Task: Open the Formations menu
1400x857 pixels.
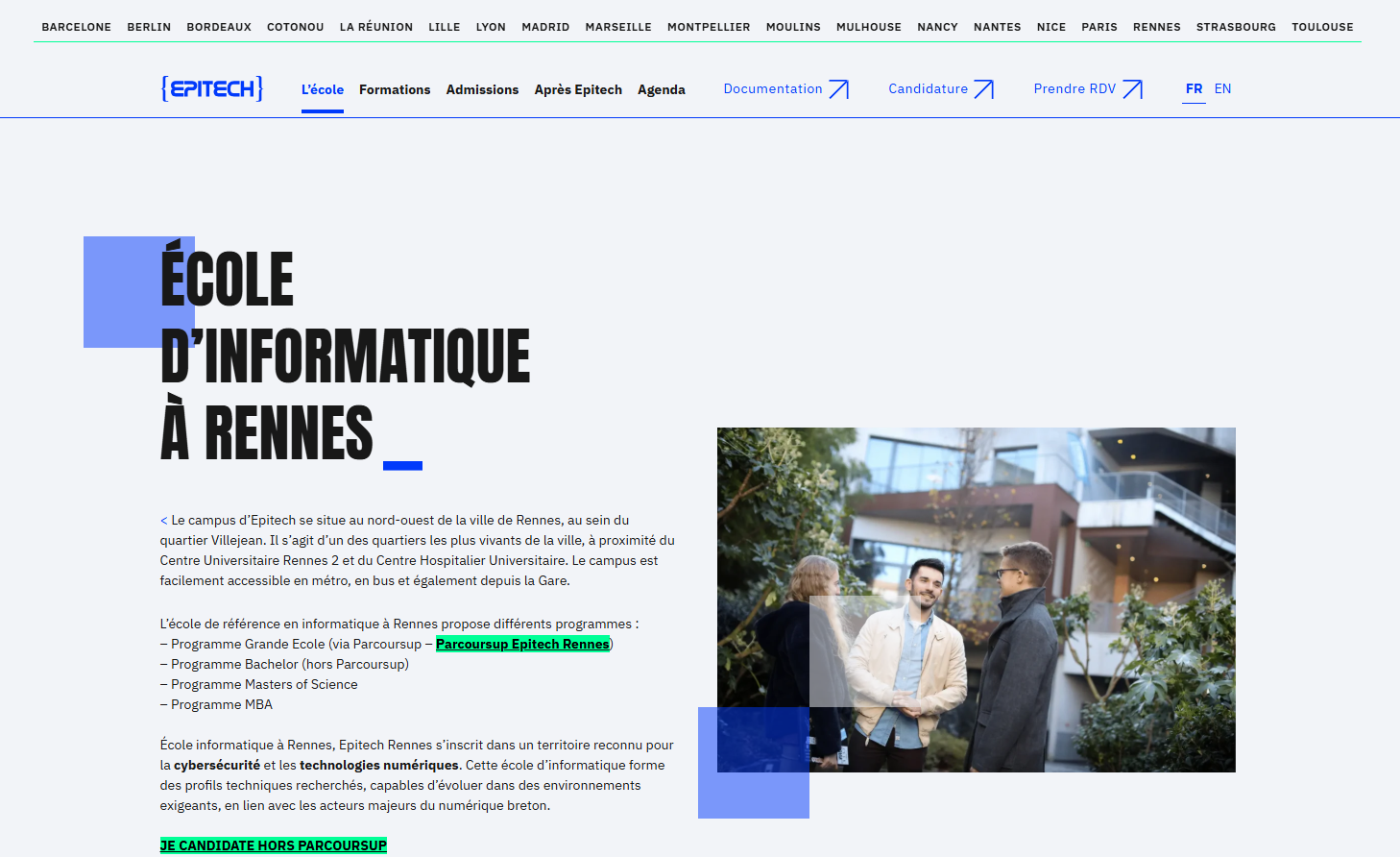Action: pyautogui.click(x=395, y=89)
